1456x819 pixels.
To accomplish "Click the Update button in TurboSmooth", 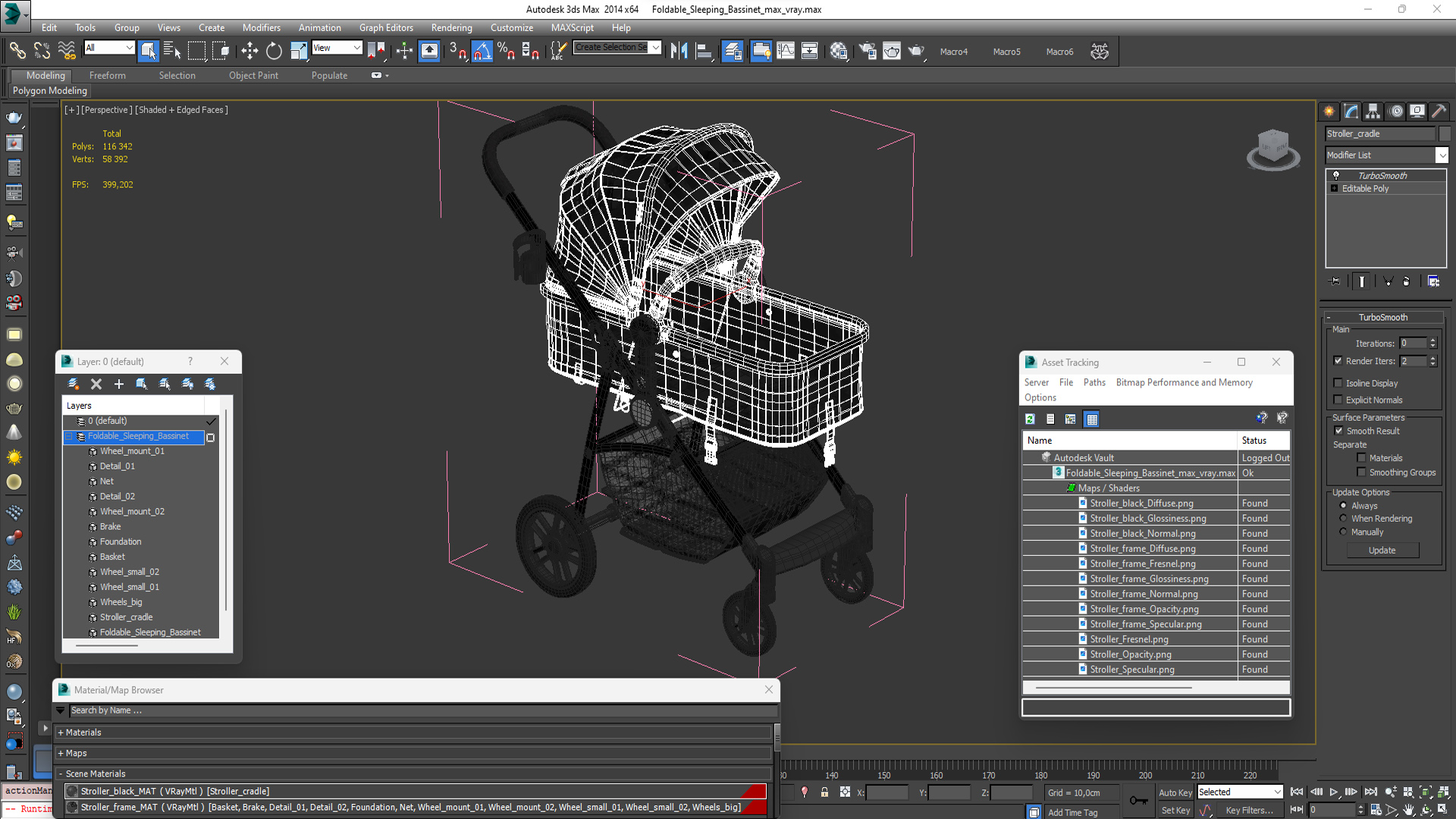I will tap(1383, 550).
